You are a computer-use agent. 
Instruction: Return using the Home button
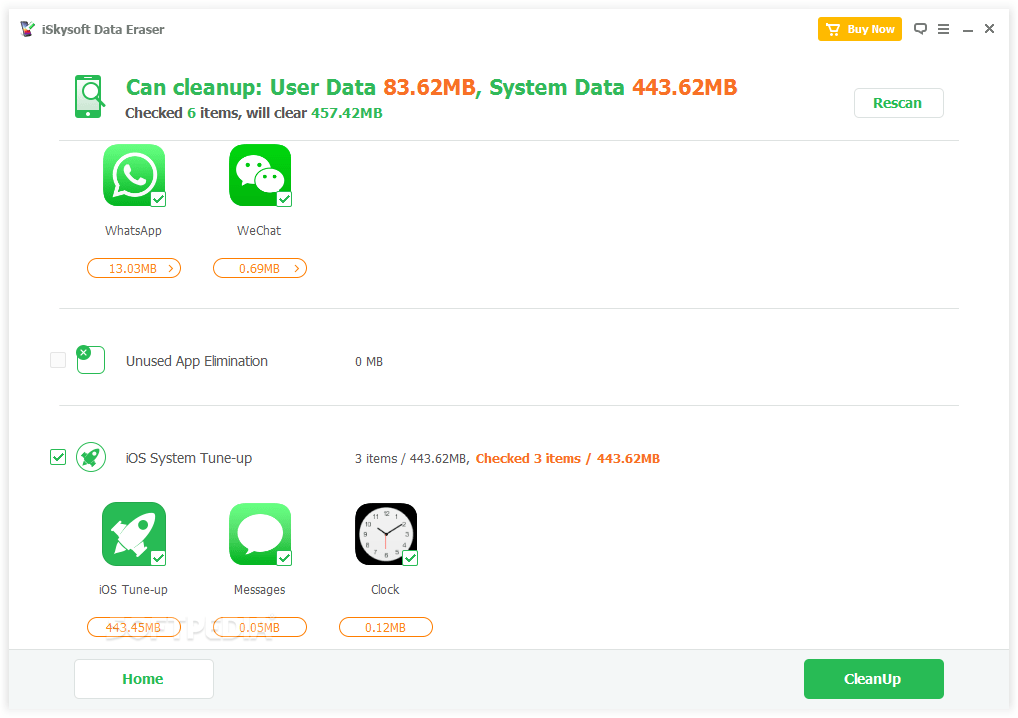pyautogui.click(x=143, y=678)
